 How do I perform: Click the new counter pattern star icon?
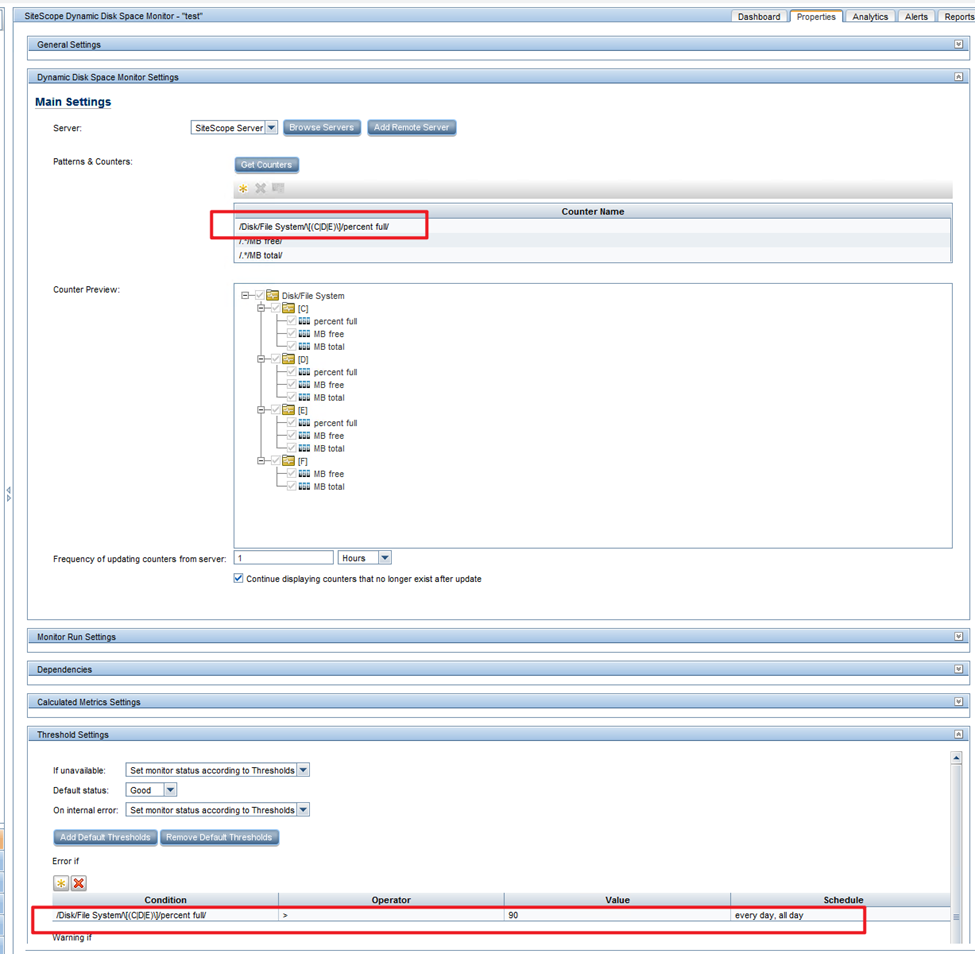pos(243,188)
